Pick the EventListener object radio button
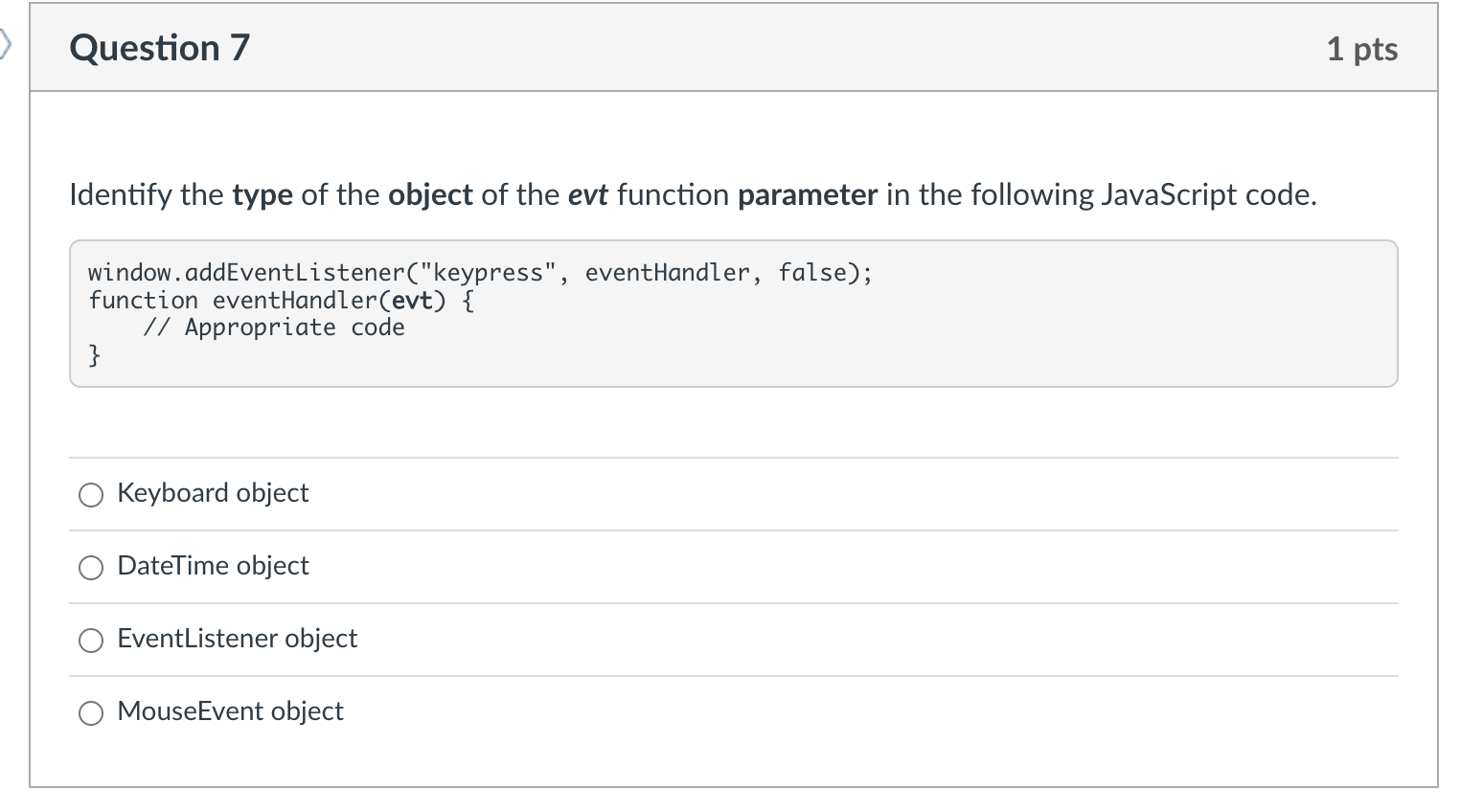 (91, 641)
